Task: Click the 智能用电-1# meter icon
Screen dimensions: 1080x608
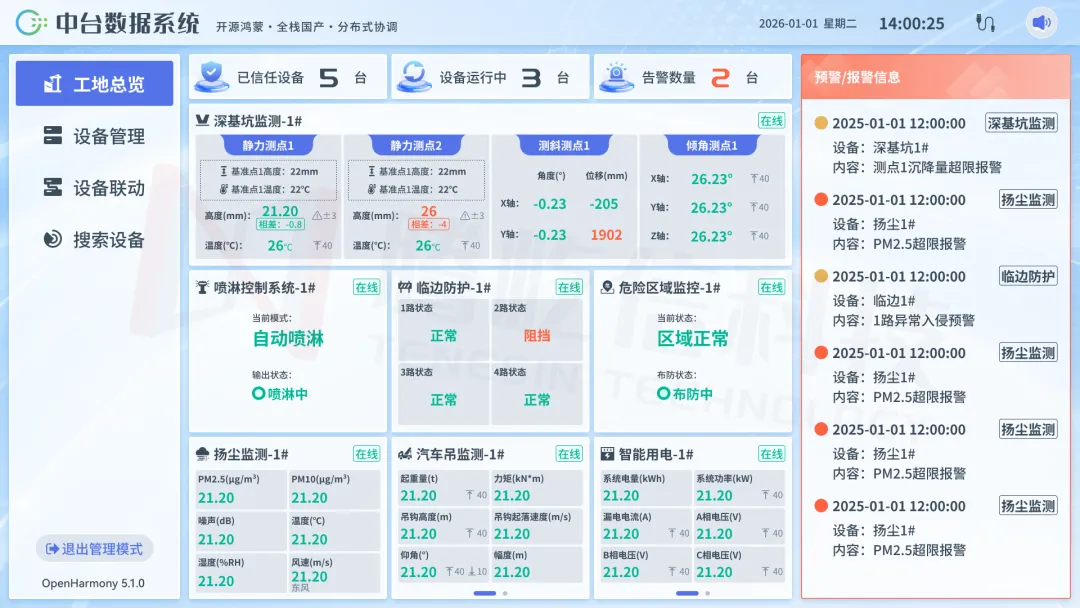Action: [607, 454]
